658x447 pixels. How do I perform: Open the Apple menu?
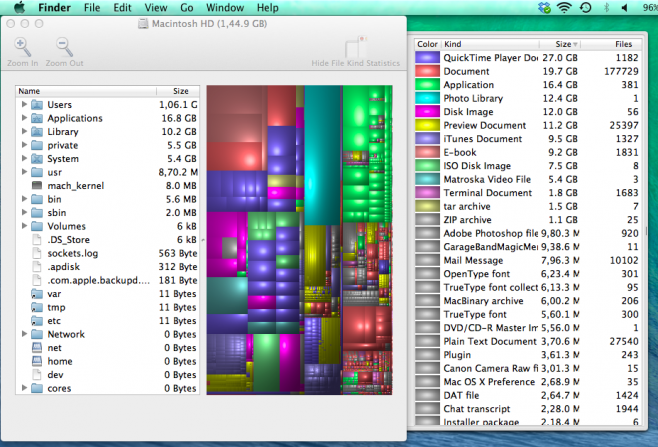pos(20,7)
